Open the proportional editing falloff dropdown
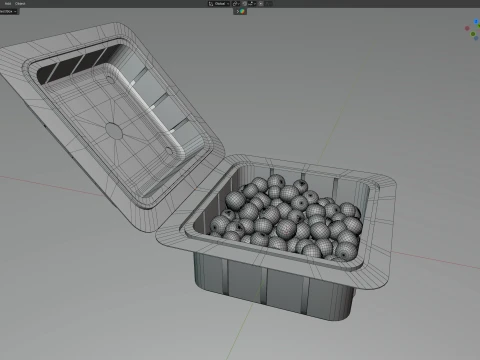Image resolution: width=480 pixels, height=360 pixels. pos(269,4)
